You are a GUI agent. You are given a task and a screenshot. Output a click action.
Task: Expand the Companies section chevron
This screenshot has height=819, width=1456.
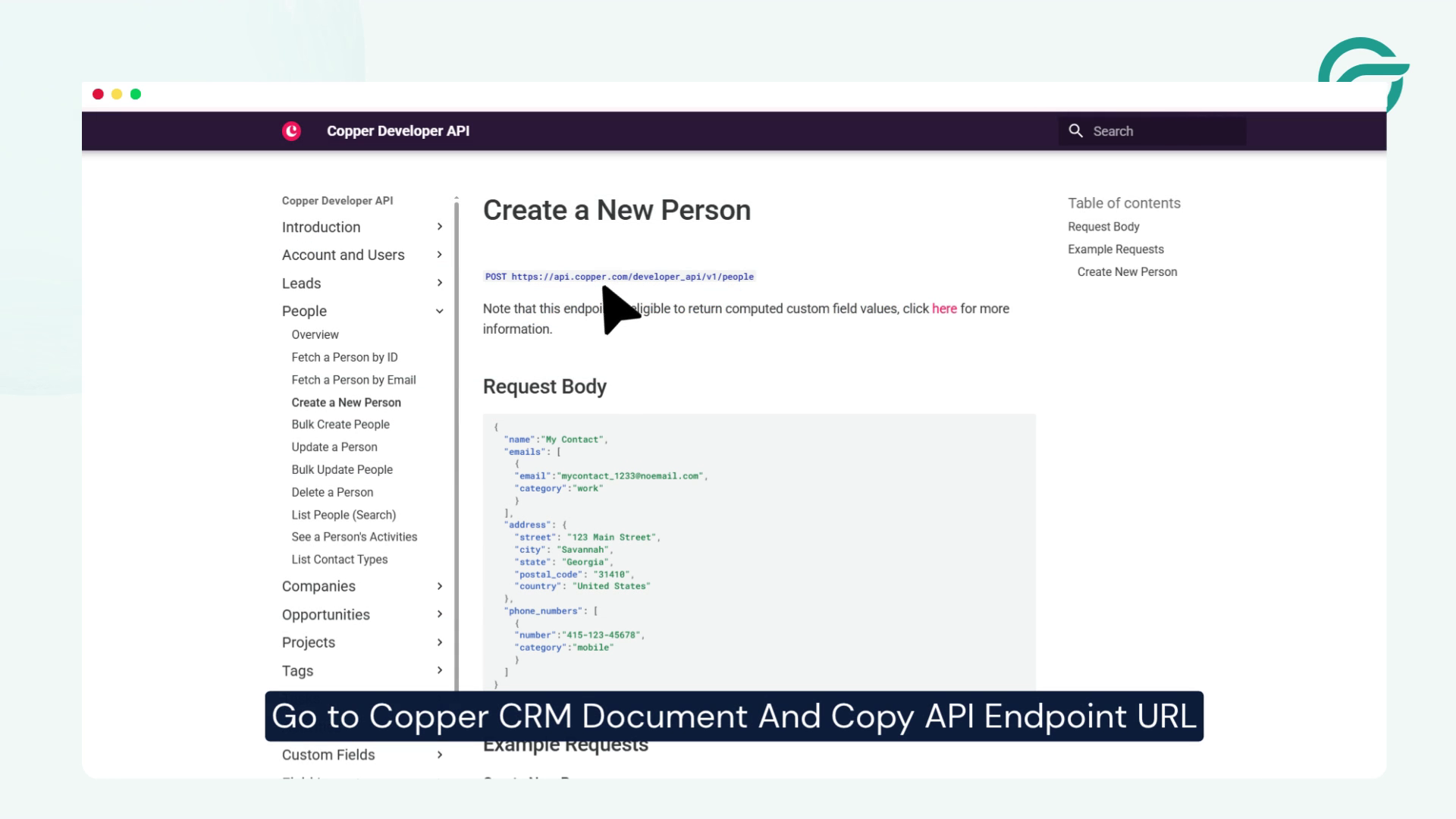click(440, 586)
